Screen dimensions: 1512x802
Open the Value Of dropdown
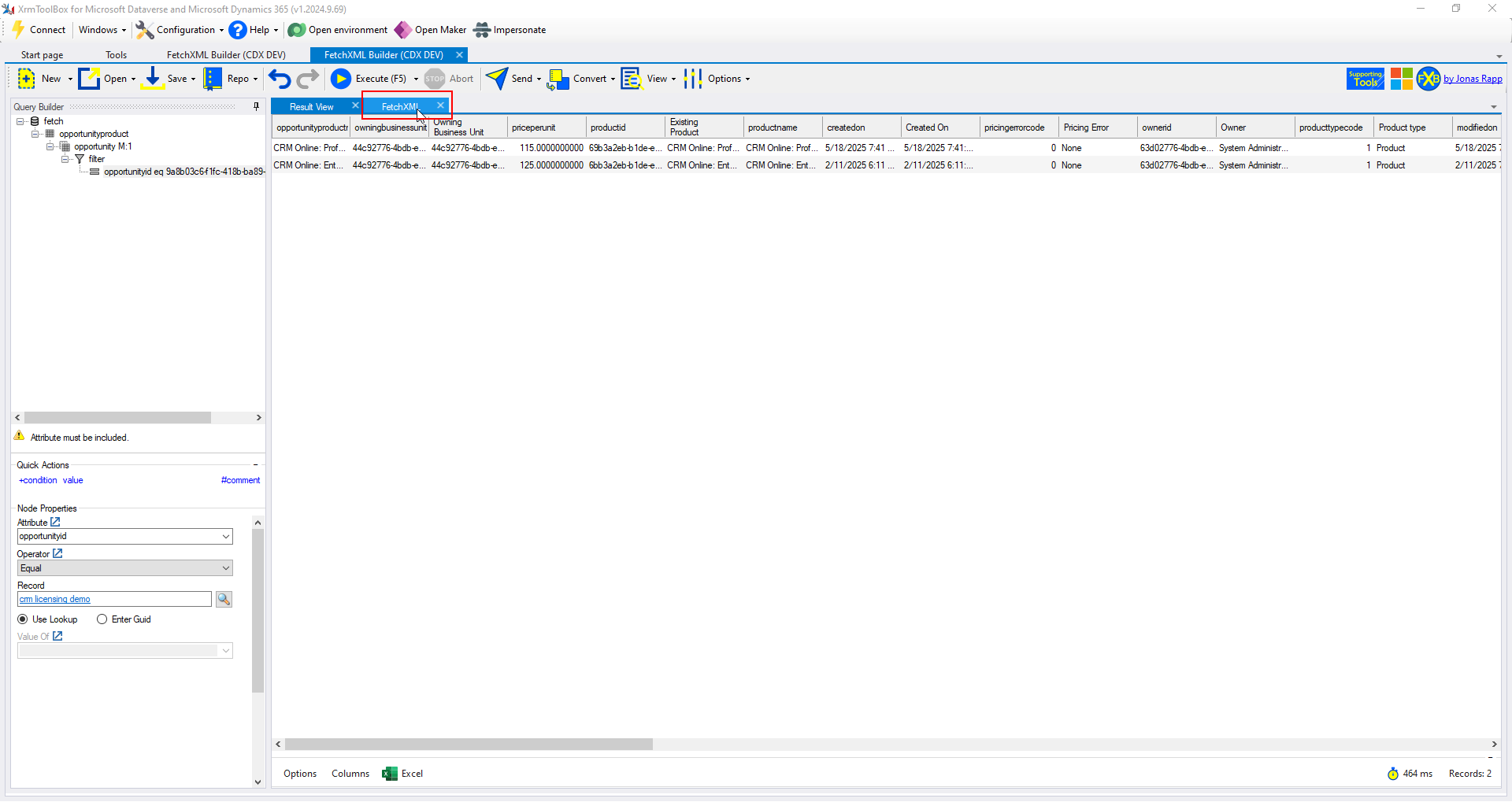point(226,651)
